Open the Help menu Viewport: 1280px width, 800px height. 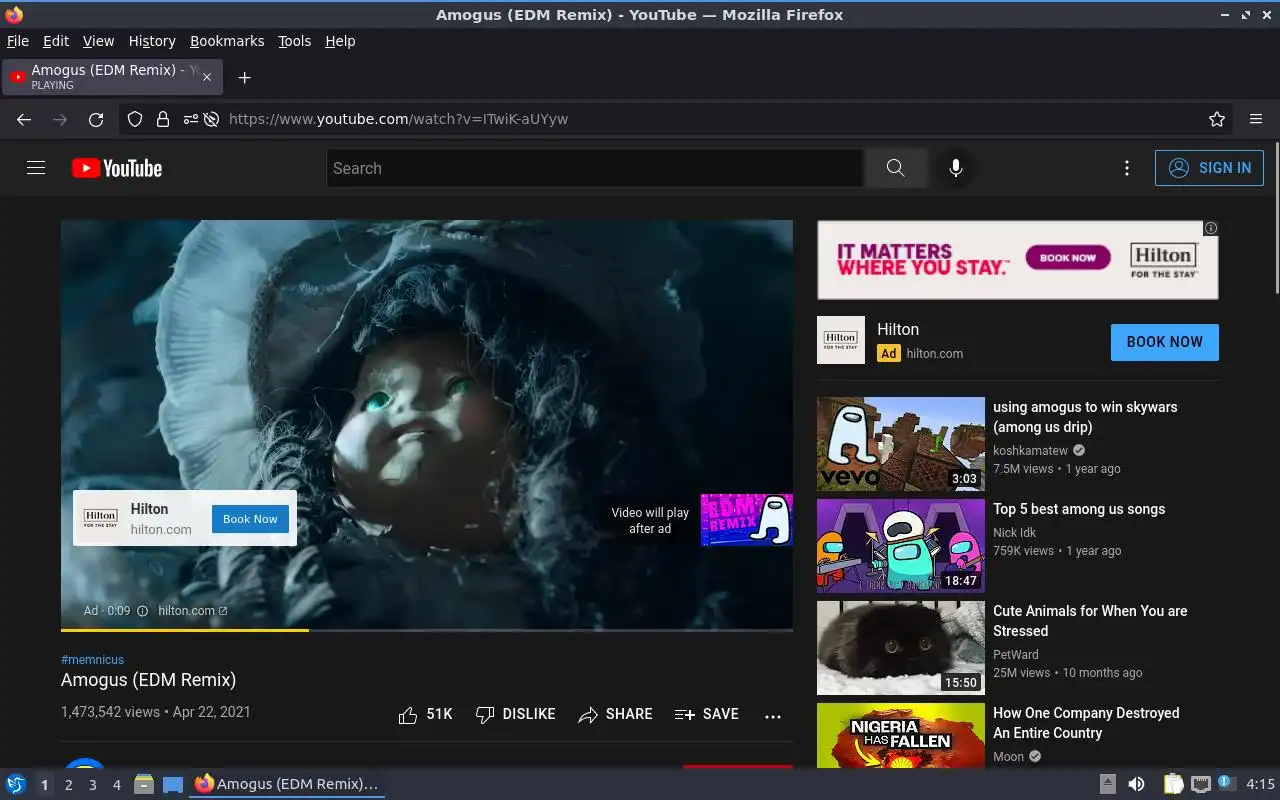340,41
